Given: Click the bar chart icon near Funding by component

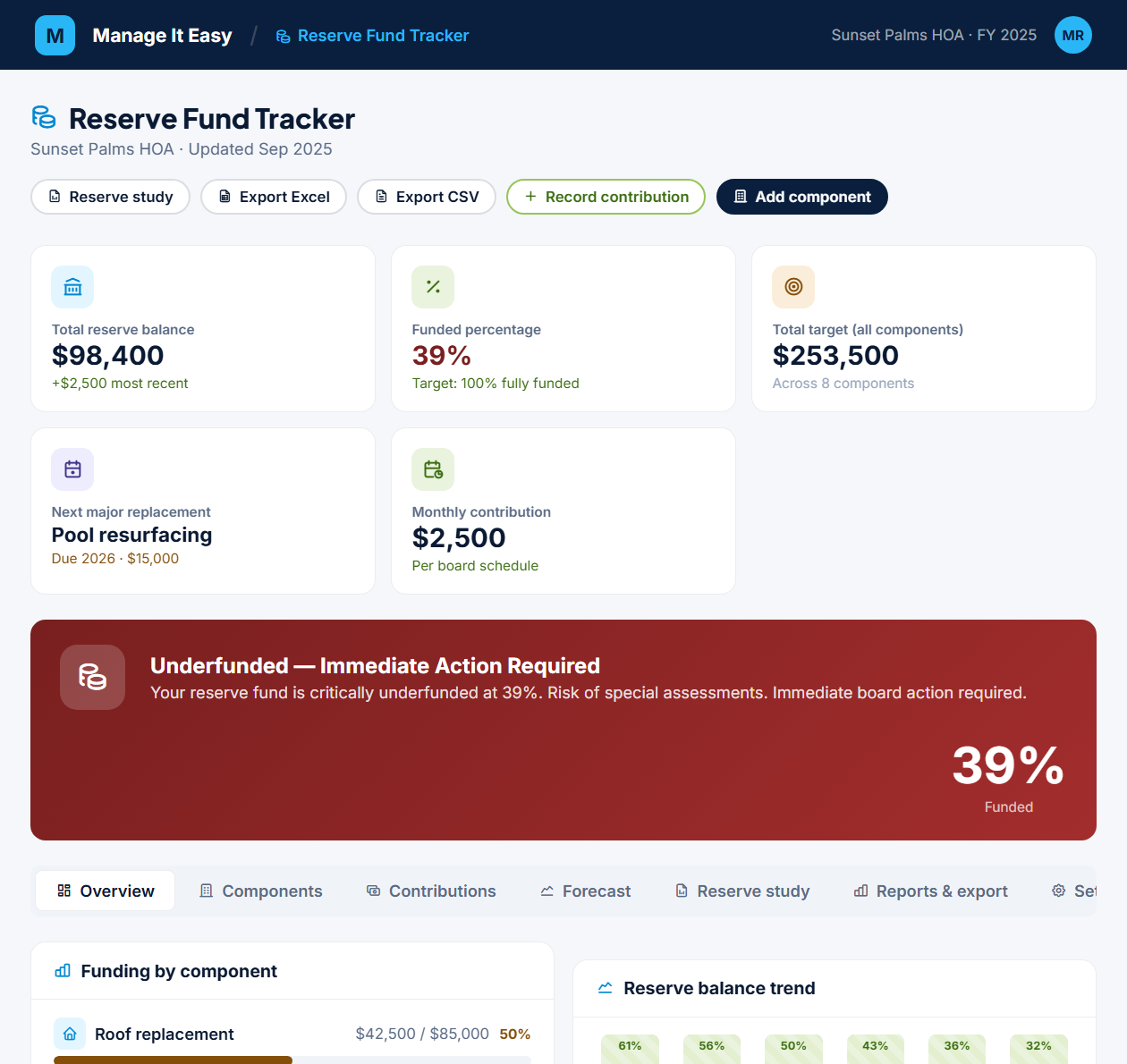Looking at the screenshot, I should pos(63,970).
